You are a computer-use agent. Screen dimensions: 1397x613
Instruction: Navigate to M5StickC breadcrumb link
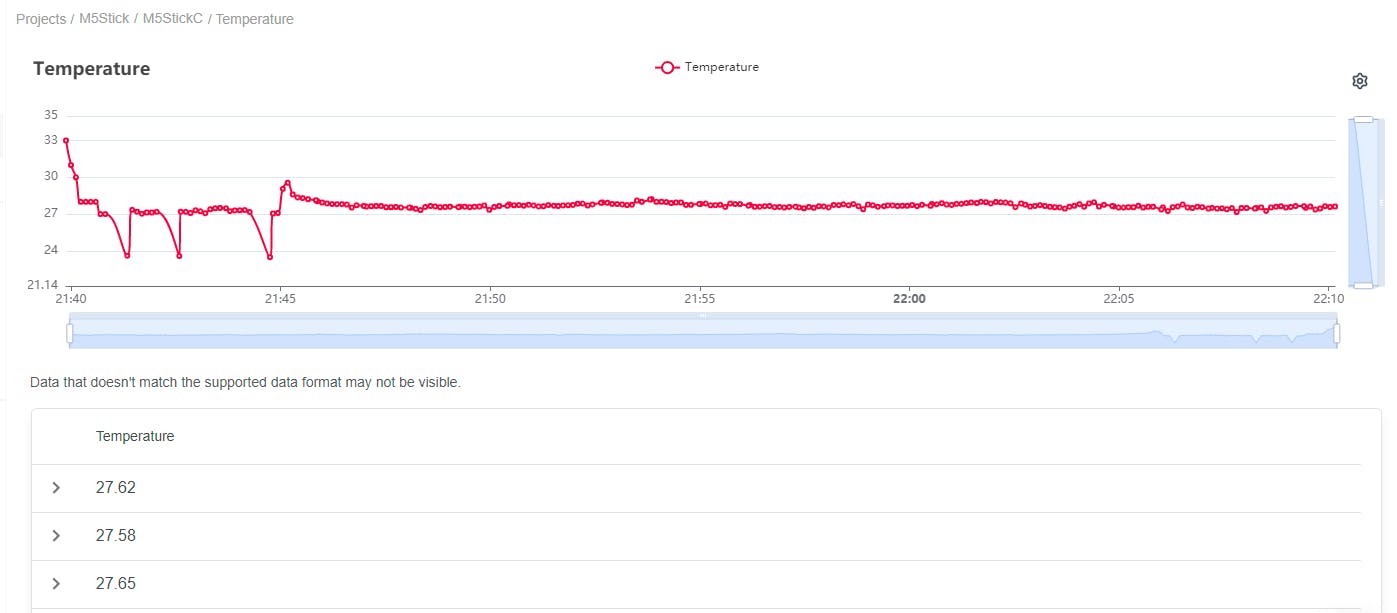coord(173,19)
